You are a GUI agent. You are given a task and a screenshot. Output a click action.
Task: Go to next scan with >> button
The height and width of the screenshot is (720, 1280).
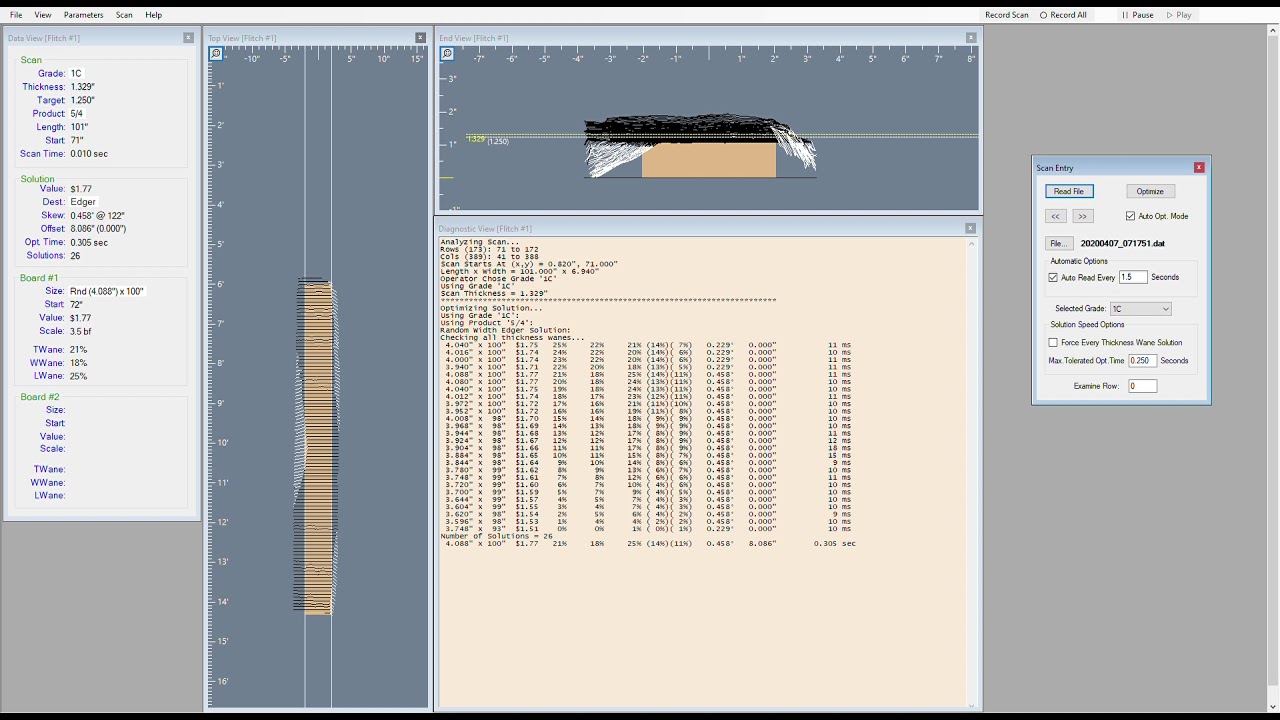pos(1082,216)
